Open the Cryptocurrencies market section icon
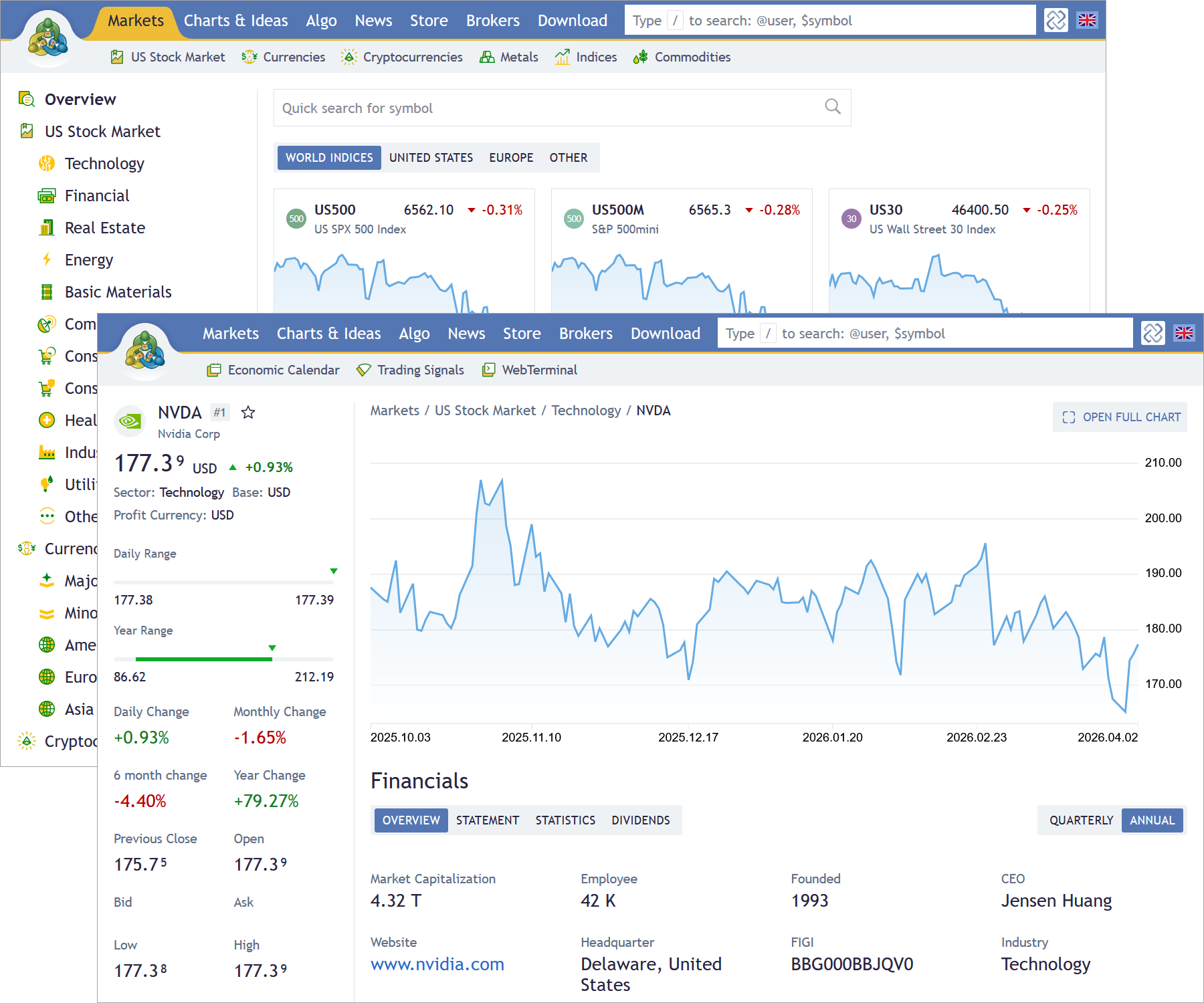The height and width of the screenshot is (1003, 1204). coord(350,57)
